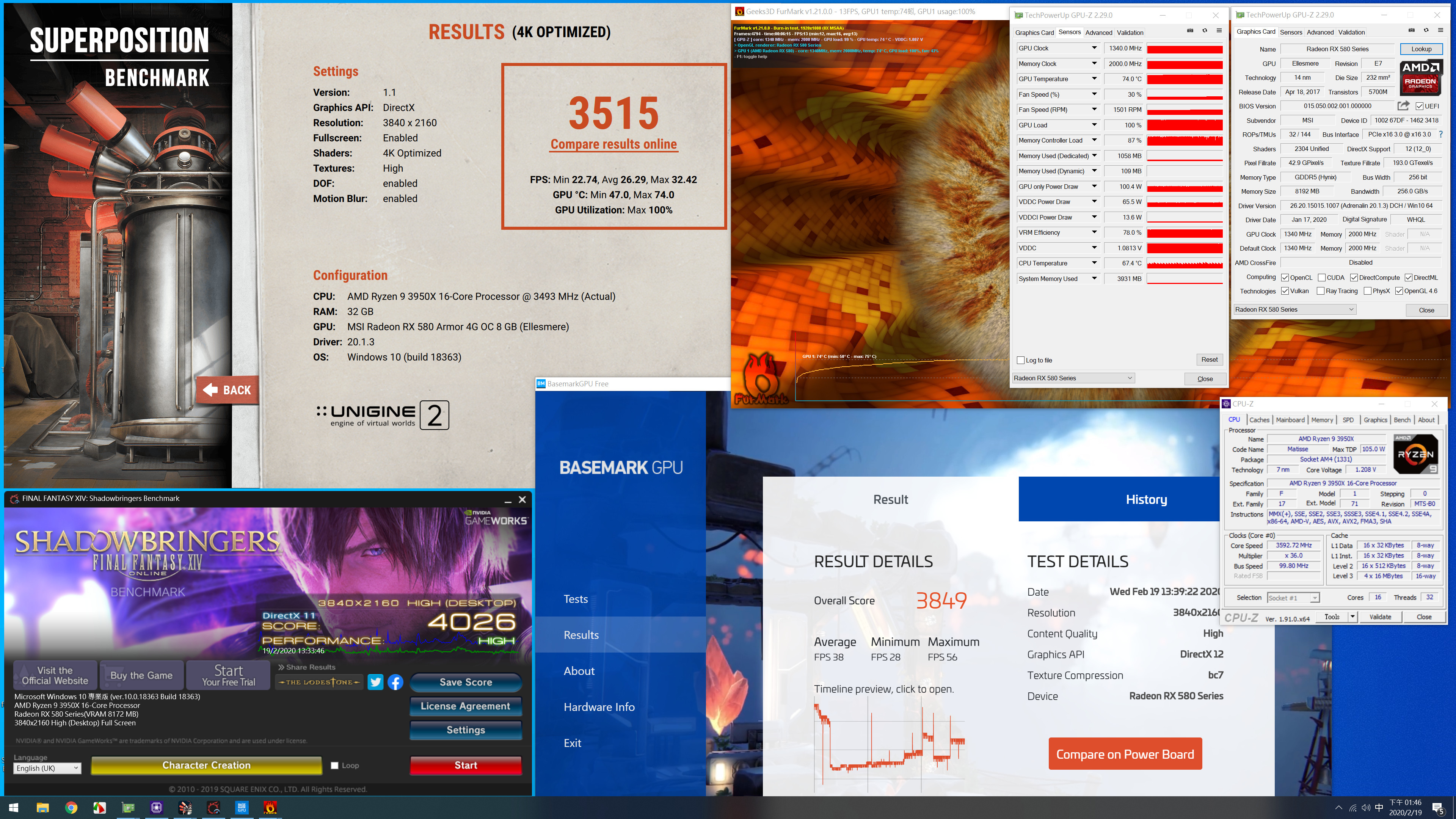Open the English (UK) language dropdown
The image size is (1456, 819).
pyautogui.click(x=47, y=768)
